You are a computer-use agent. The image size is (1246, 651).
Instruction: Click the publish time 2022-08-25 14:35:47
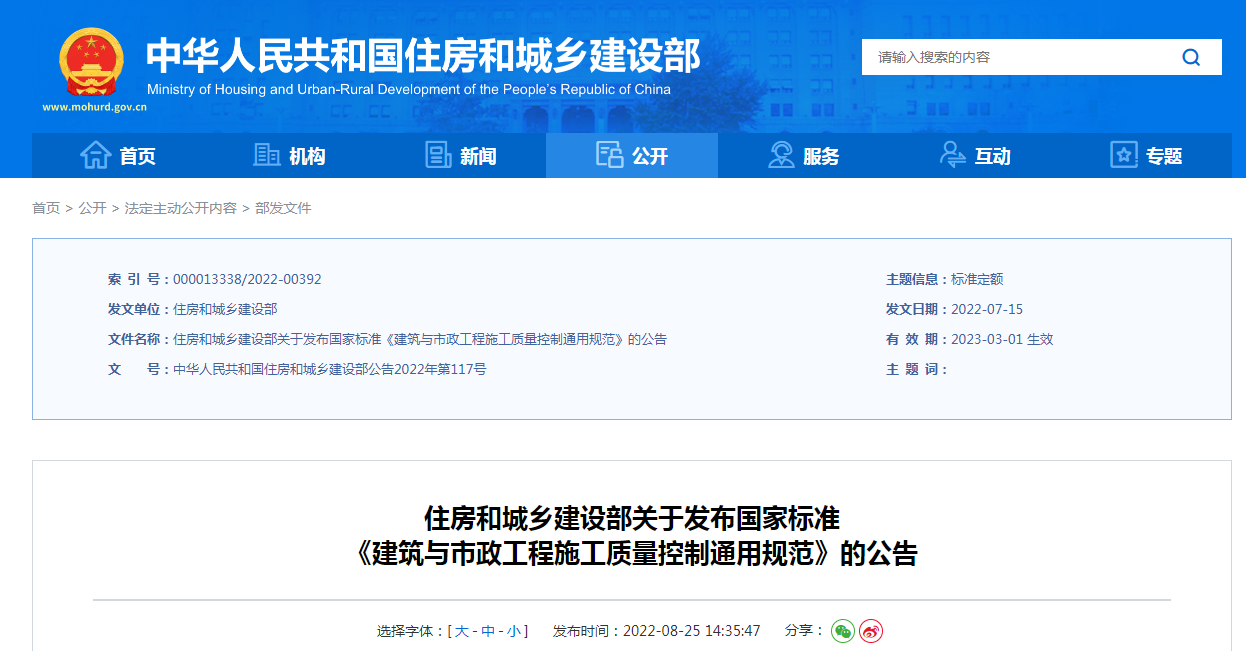(691, 631)
